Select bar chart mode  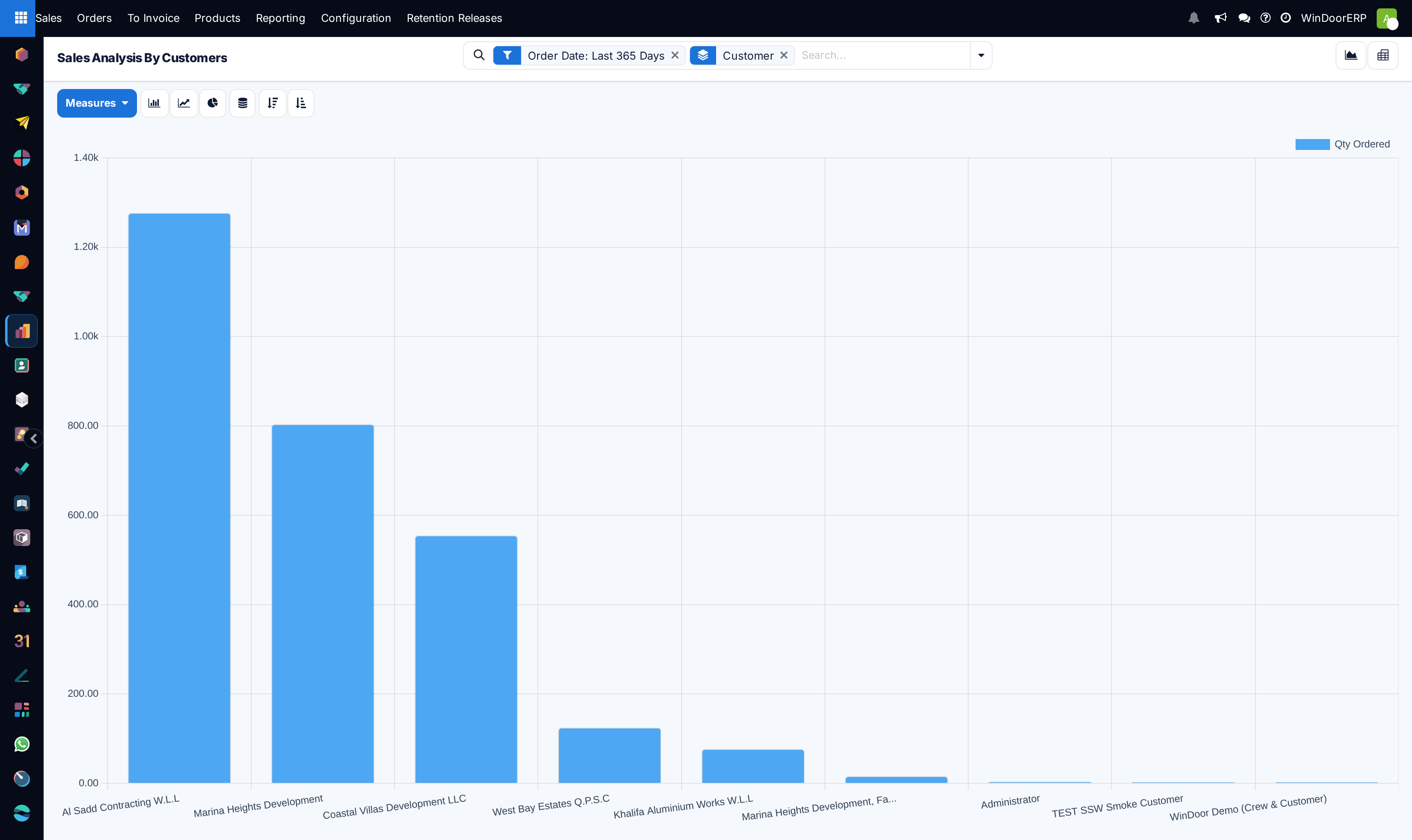coord(154,103)
